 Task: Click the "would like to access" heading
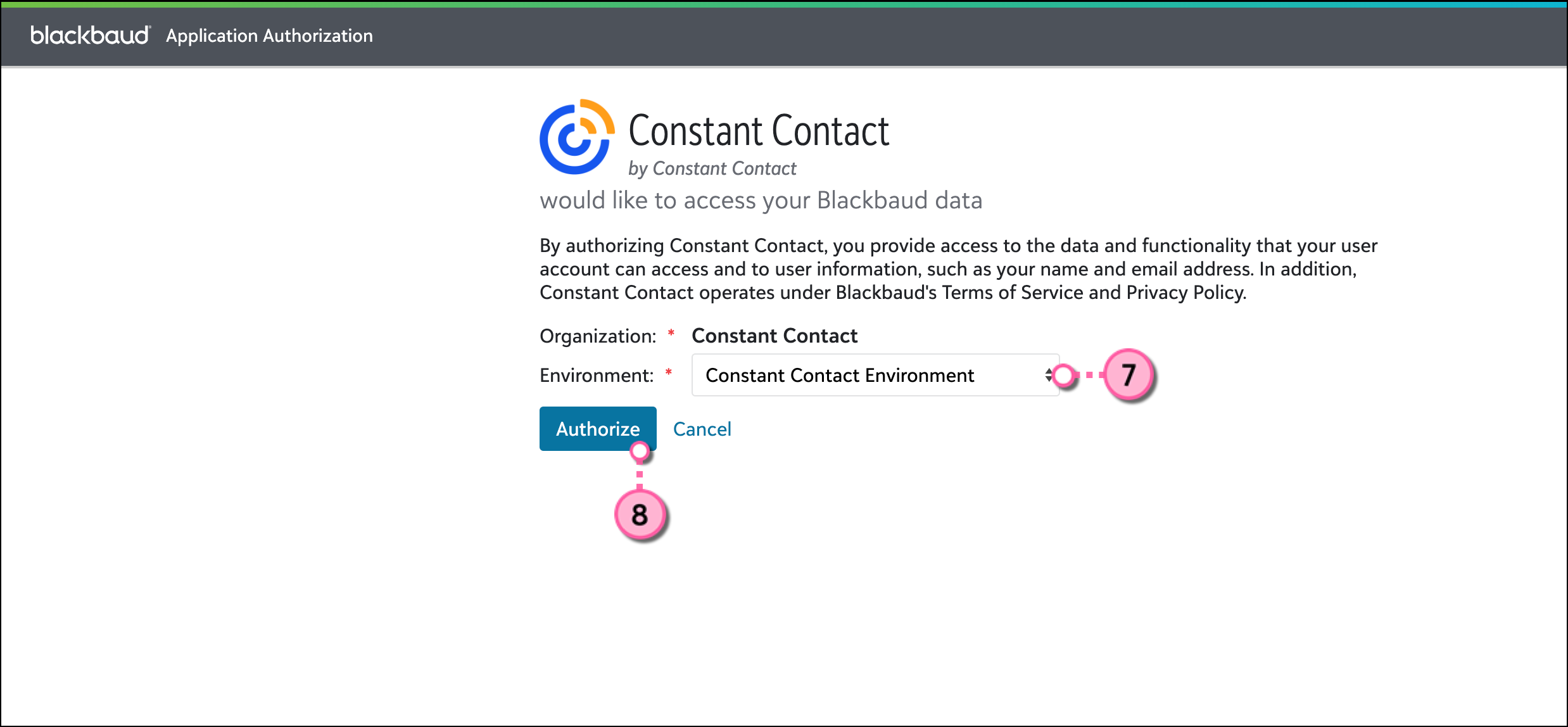761,200
